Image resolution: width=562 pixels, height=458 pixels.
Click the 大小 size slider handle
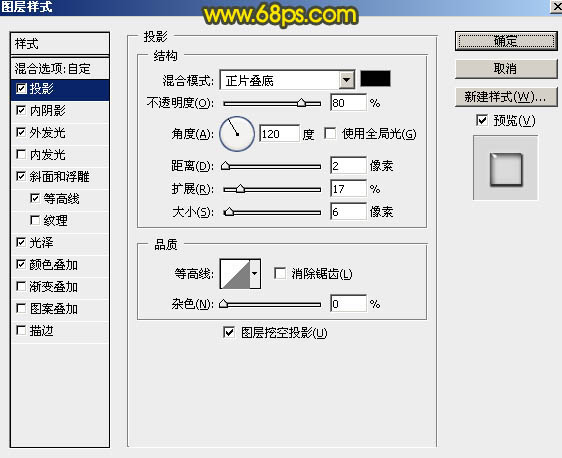point(229,212)
